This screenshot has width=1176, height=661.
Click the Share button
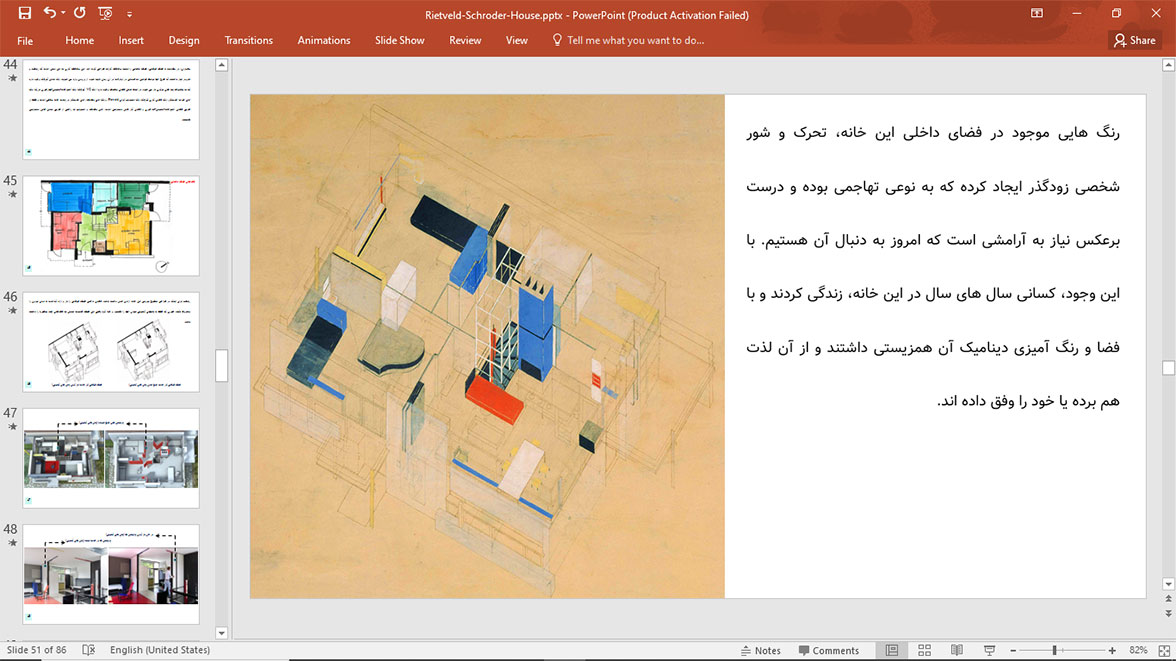pos(1135,41)
